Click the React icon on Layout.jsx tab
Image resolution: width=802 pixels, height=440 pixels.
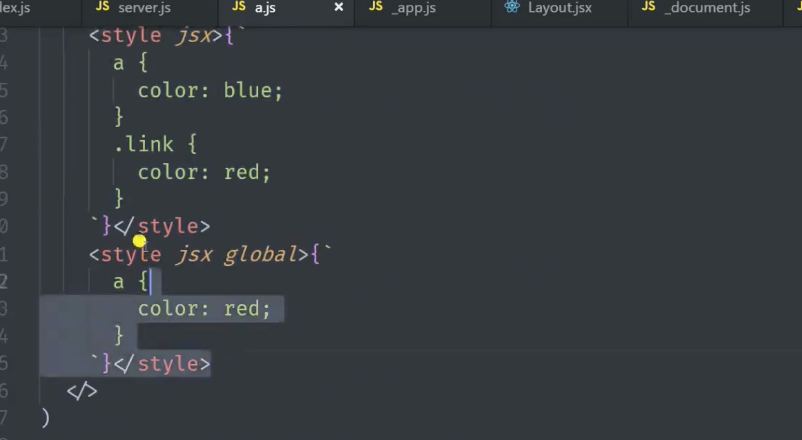pyautogui.click(x=511, y=7)
